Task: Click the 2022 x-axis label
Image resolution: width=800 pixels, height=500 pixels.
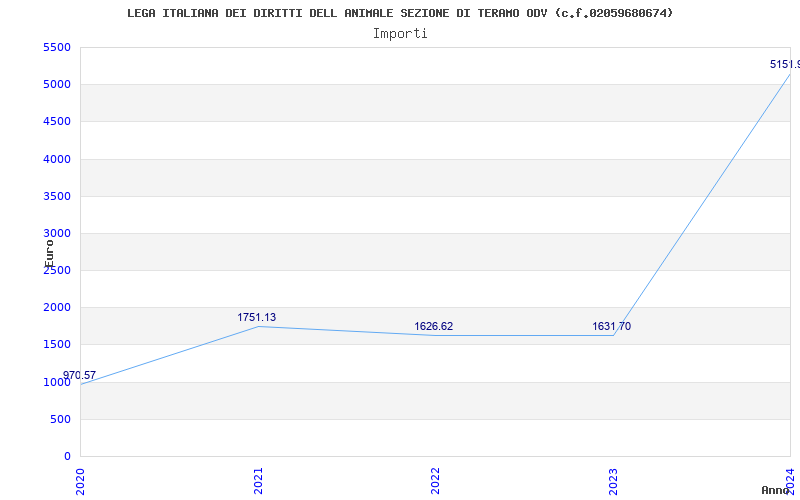Action: pyautogui.click(x=435, y=482)
